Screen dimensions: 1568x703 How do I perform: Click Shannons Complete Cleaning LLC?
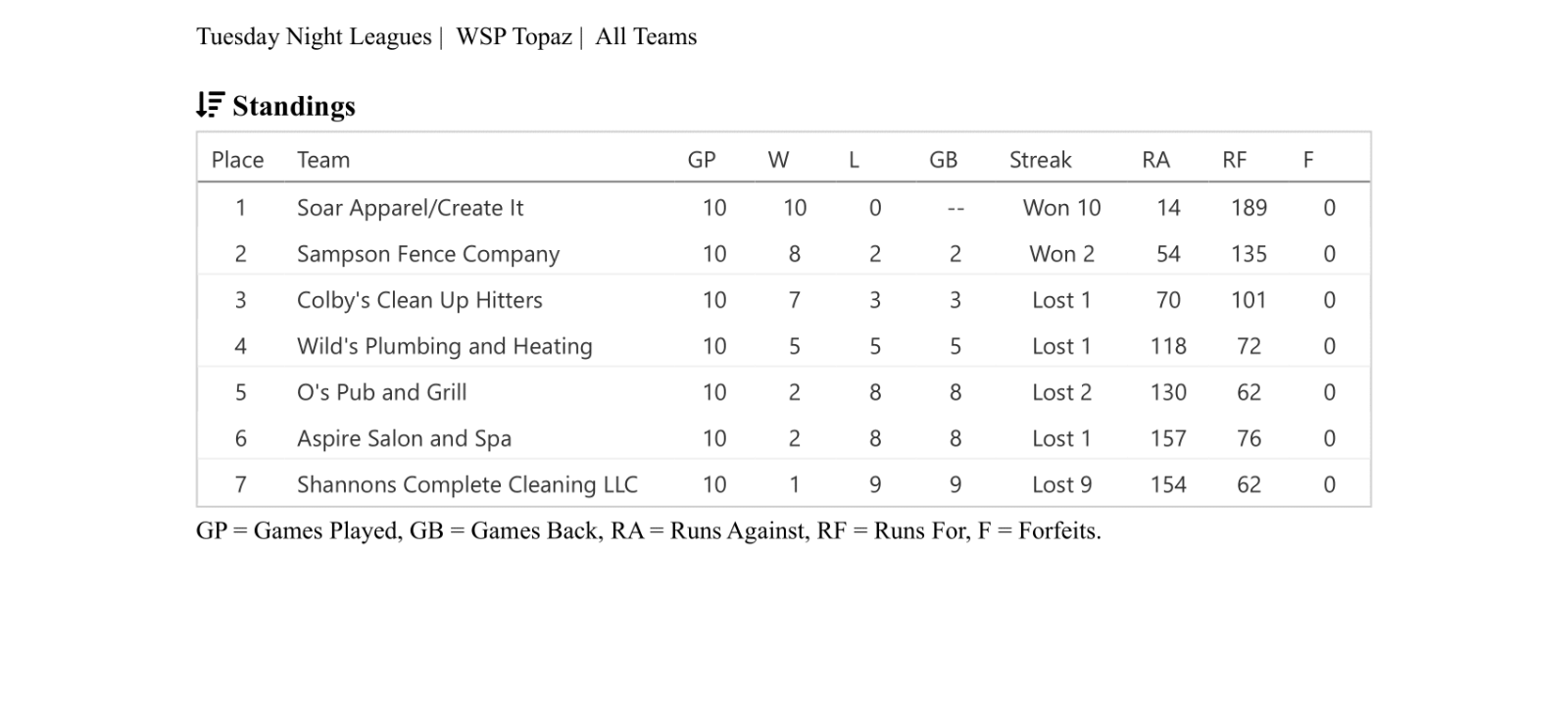click(x=466, y=484)
